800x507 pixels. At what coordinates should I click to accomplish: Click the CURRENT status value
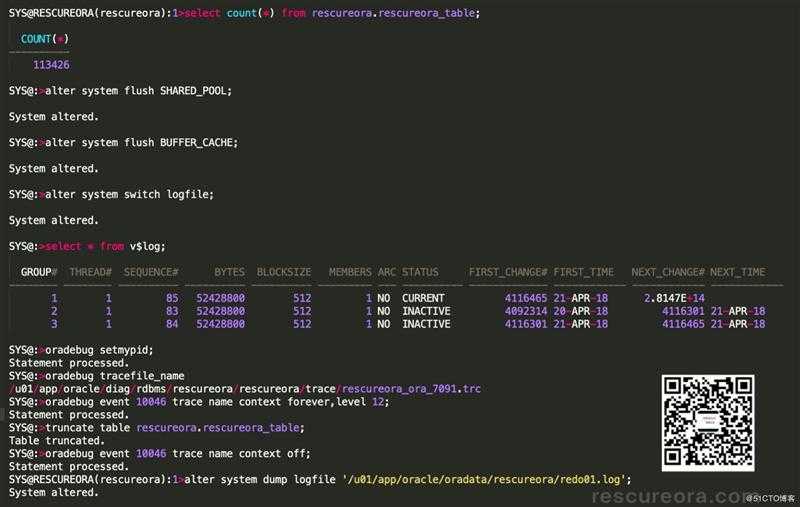[423, 298]
